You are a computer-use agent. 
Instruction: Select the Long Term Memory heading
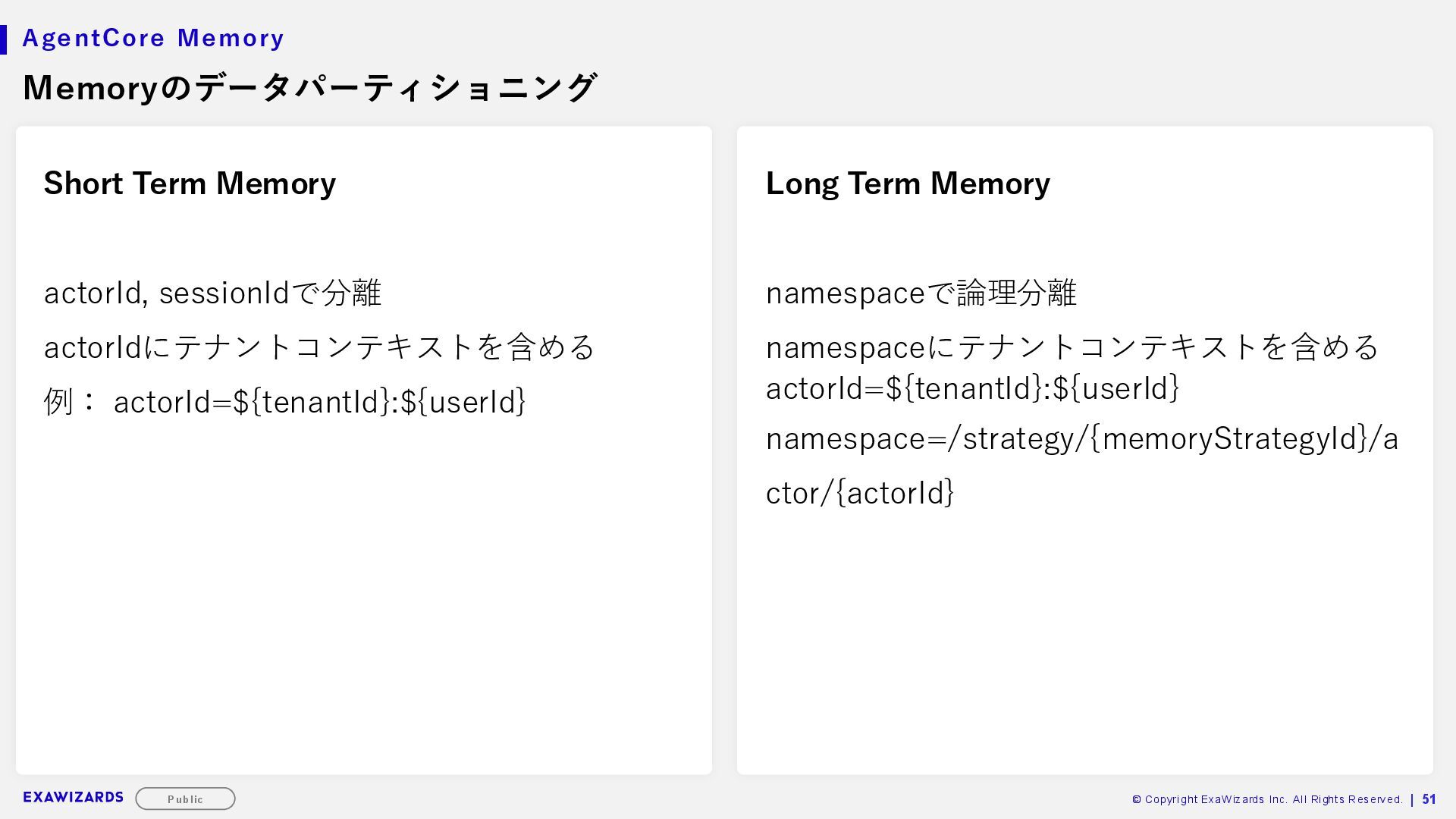coord(908,184)
